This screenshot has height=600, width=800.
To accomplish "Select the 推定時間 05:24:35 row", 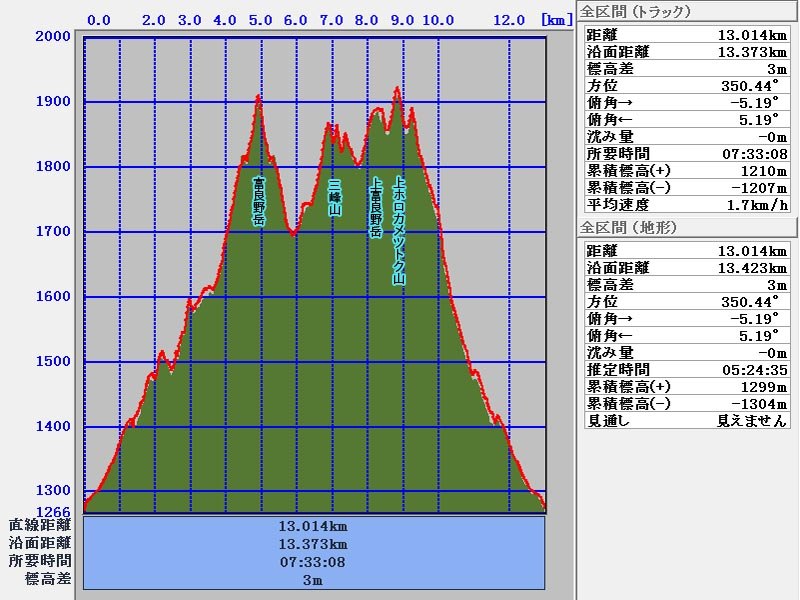I will (685, 370).
